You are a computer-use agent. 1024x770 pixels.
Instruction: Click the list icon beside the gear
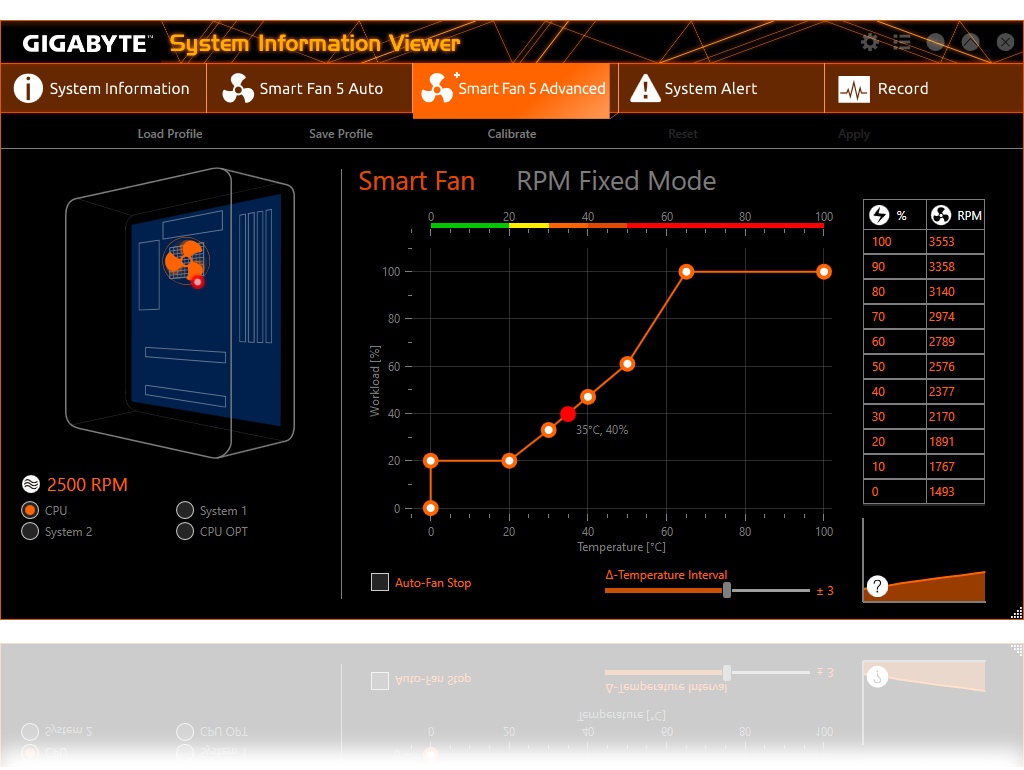coord(902,42)
